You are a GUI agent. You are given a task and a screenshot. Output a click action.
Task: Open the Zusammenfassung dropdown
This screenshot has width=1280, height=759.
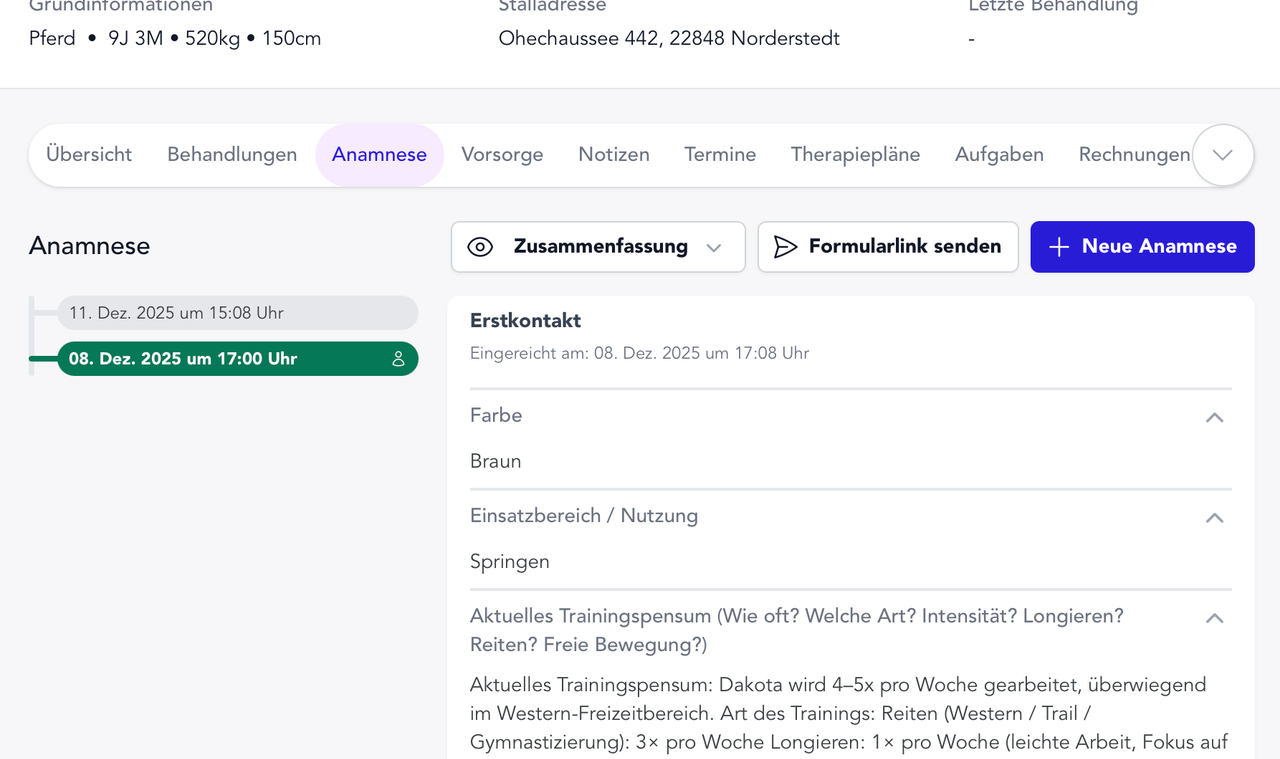pos(598,247)
